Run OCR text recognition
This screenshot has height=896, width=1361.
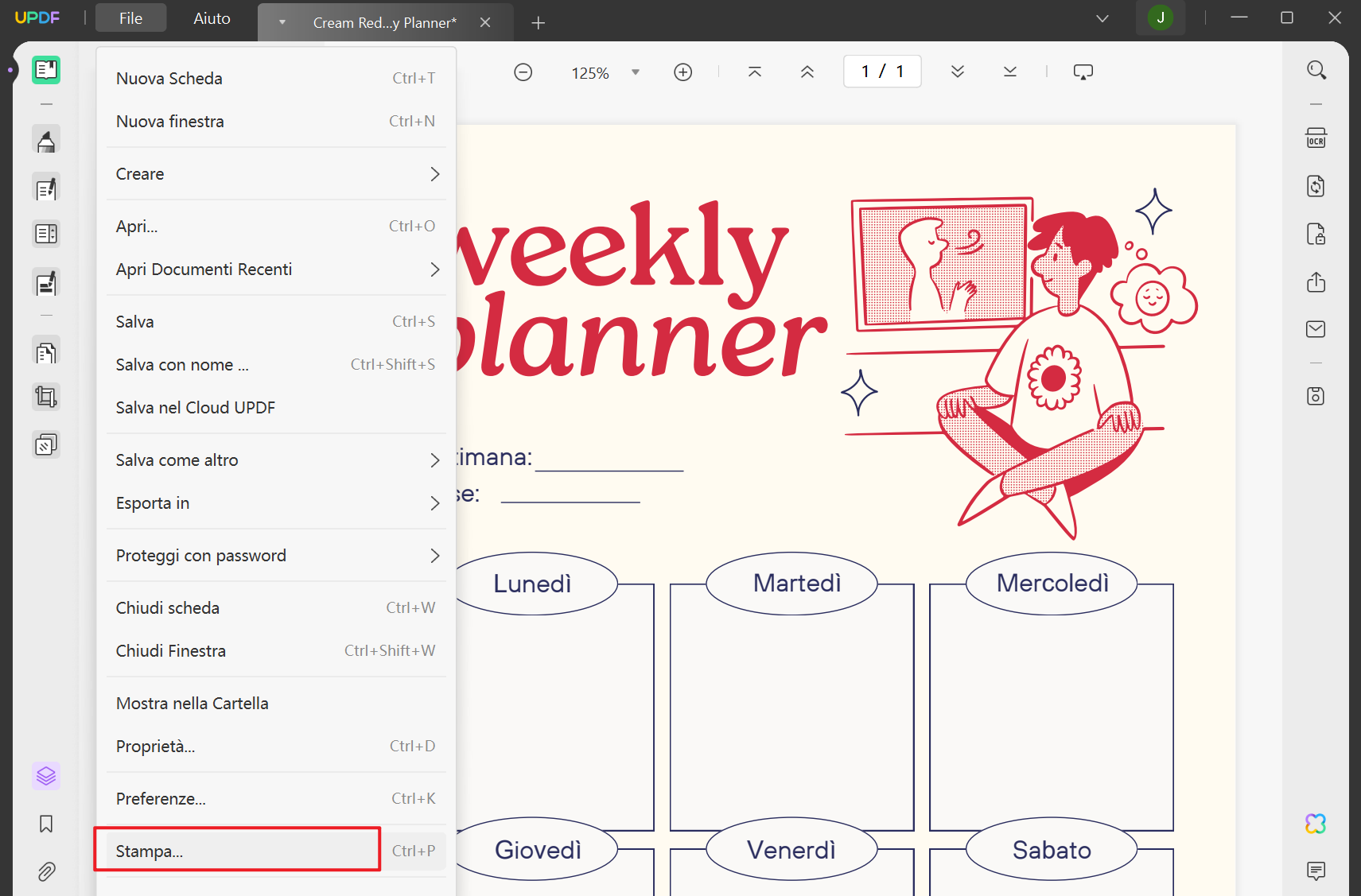1316,138
